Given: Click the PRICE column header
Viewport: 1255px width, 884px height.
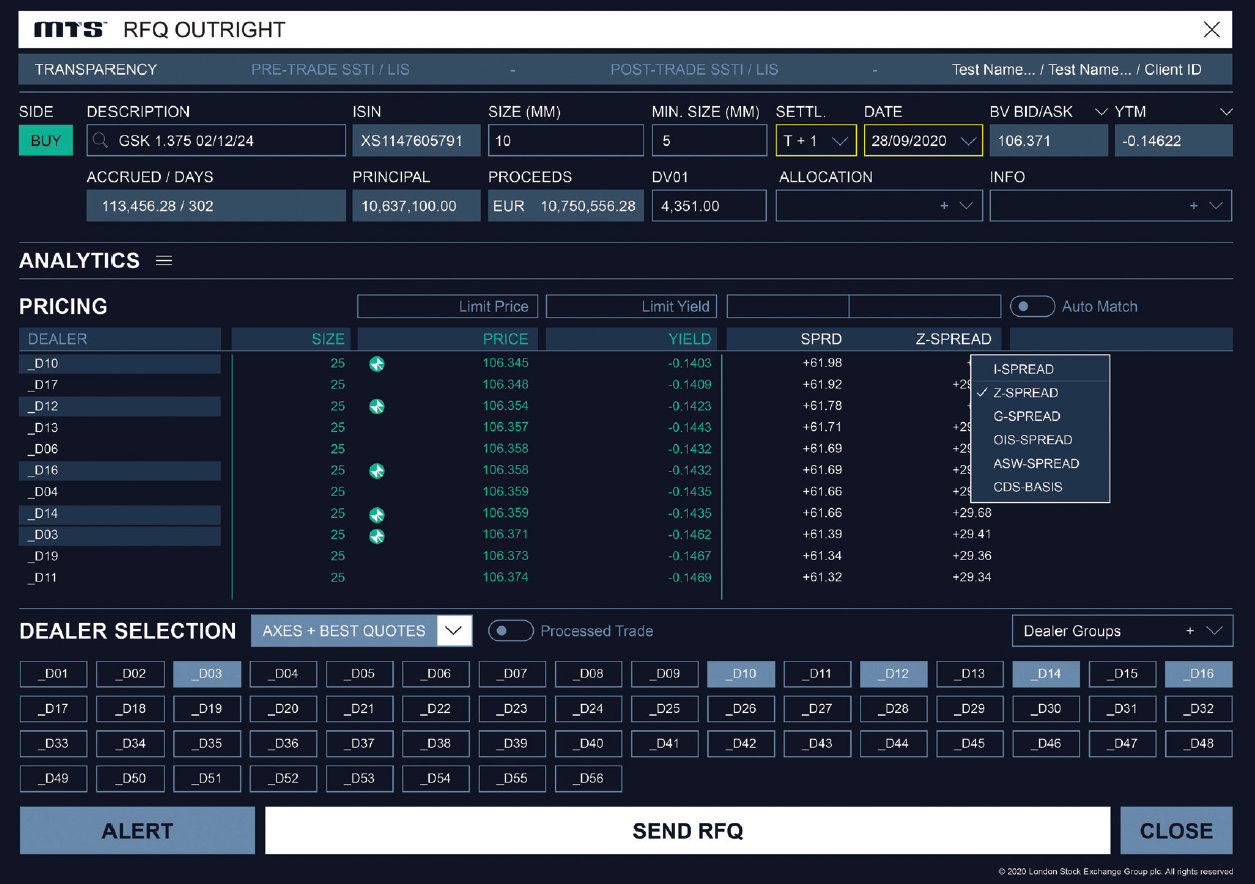Looking at the screenshot, I should coord(448,339).
